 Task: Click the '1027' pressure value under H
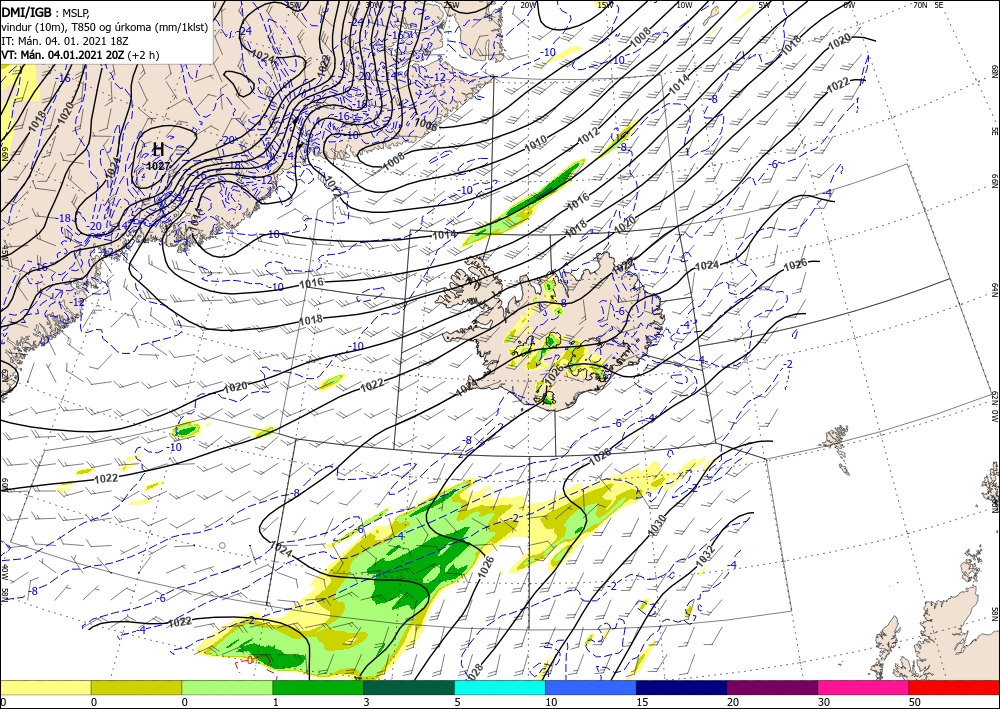[x=158, y=166]
